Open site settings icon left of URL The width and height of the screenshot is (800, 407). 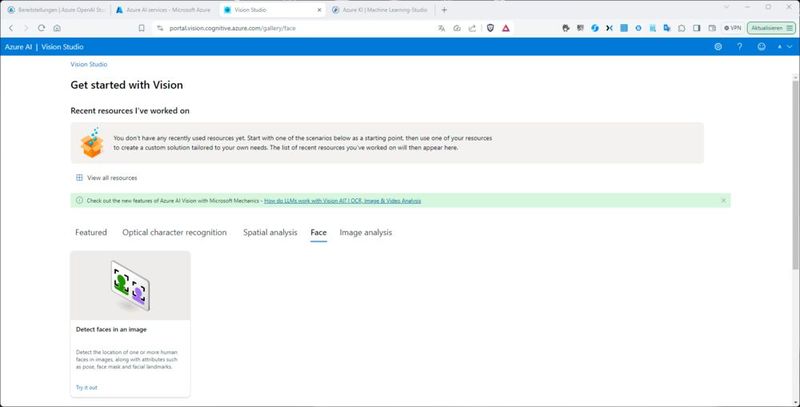(x=160, y=28)
